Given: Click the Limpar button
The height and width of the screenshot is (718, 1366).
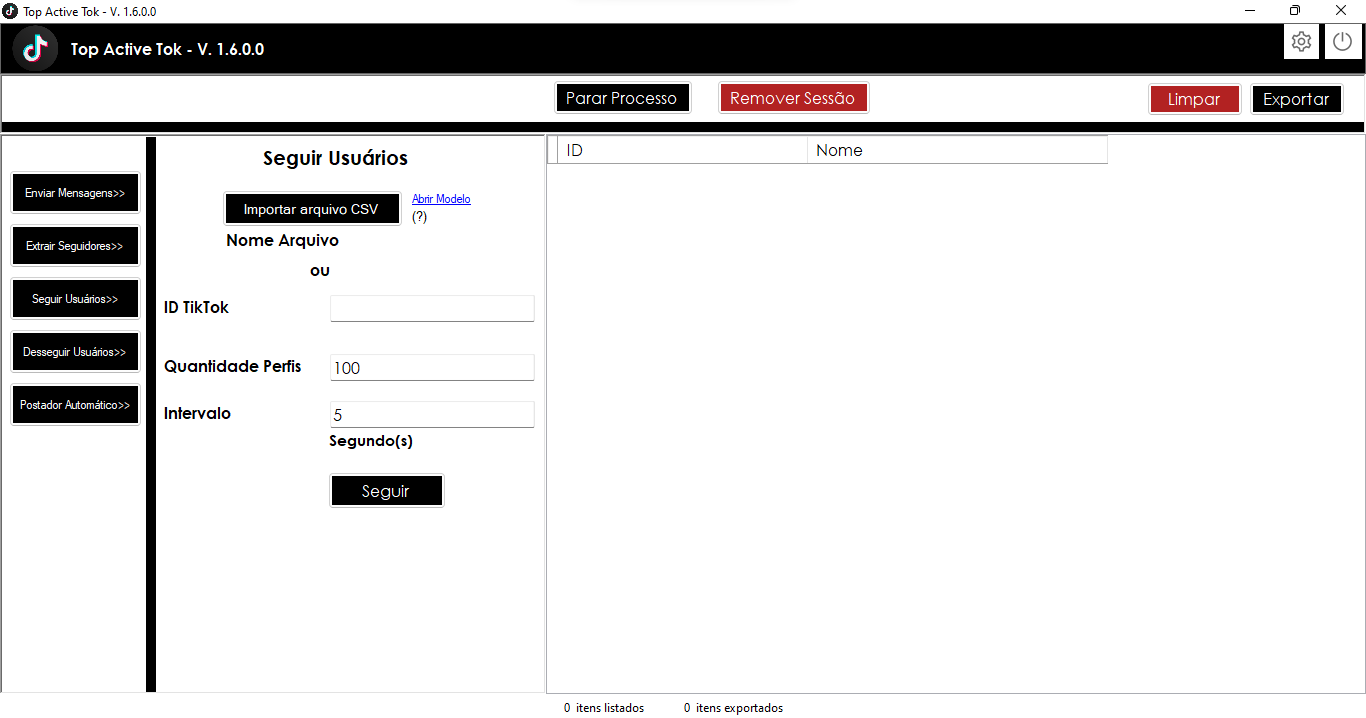Looking at the screenshot, I should [1194, 98].
